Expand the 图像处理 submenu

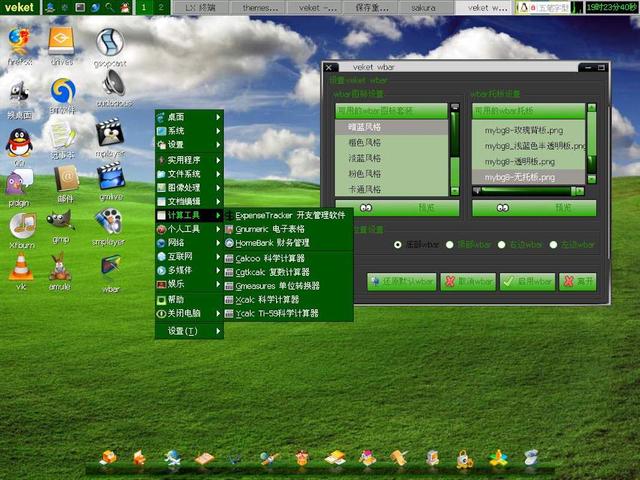pyautogui.click(x=189, y=188)
